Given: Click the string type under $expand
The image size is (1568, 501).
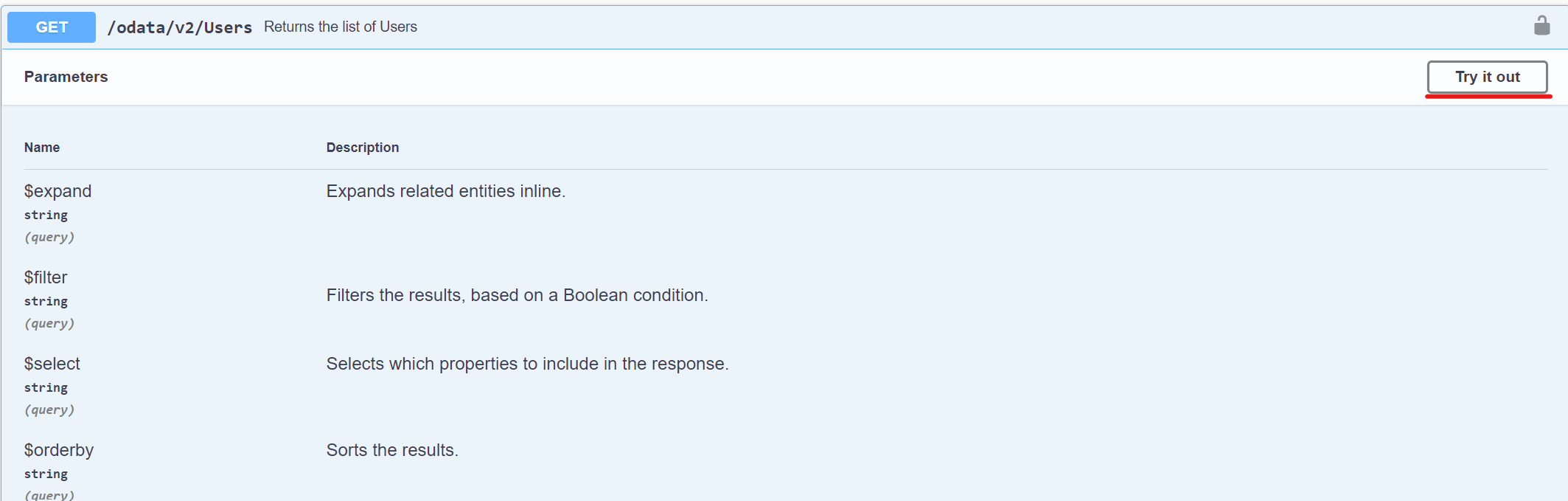Looking at the screenshot, I should (x=46, y=215).
